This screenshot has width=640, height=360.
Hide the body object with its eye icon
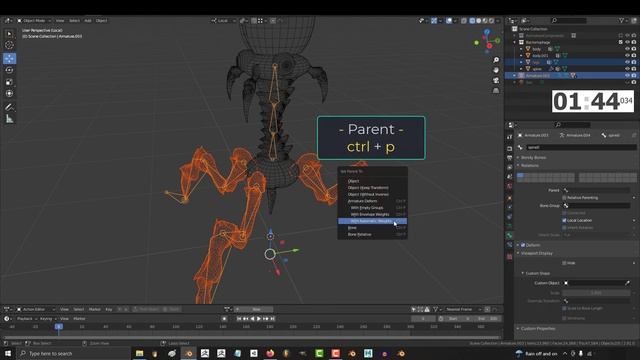click(627, 49)
